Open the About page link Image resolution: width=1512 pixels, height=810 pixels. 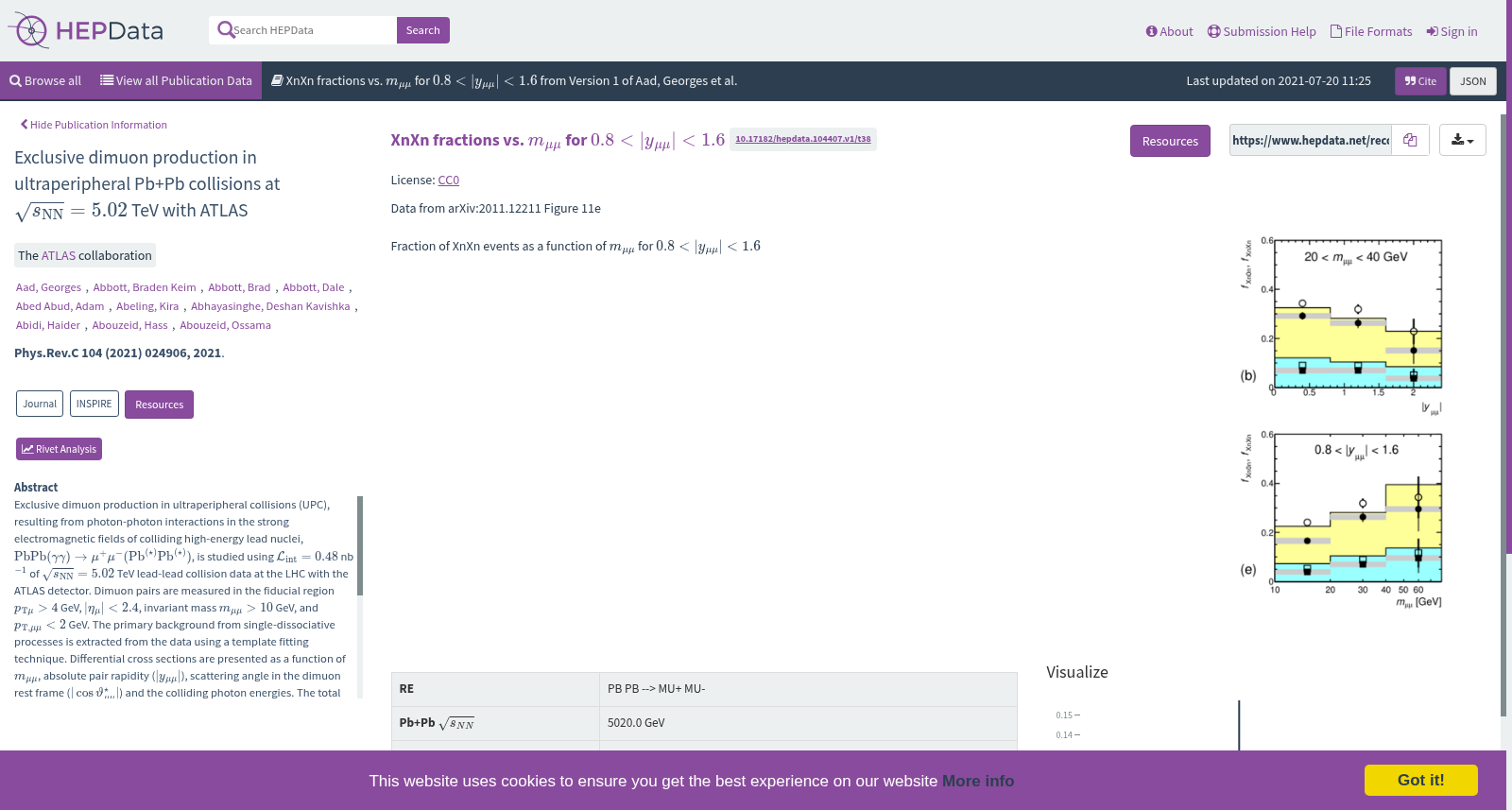click(1169, 31)
